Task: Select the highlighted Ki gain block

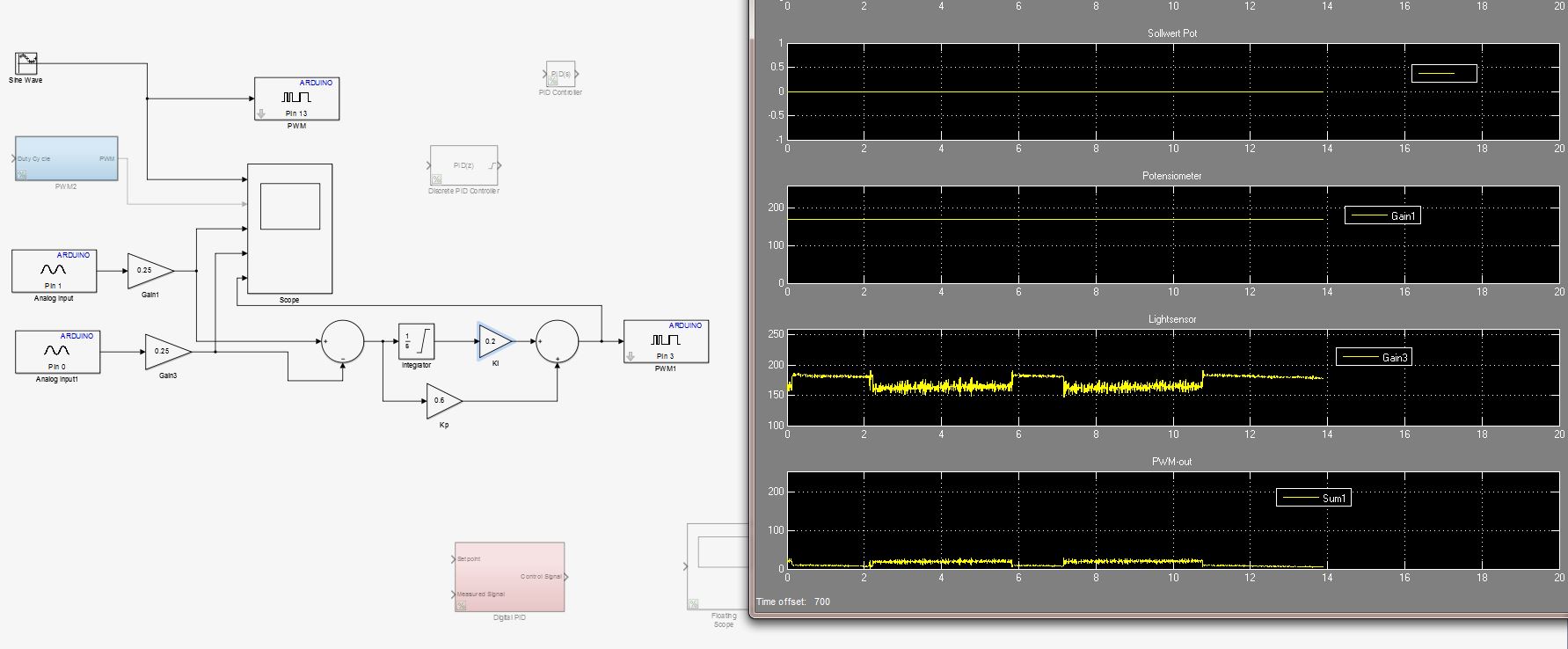Action: tap(495, 341)
